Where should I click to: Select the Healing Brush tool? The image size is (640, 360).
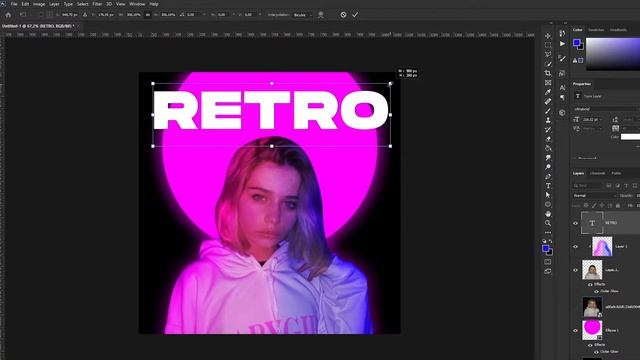[548, 101]
